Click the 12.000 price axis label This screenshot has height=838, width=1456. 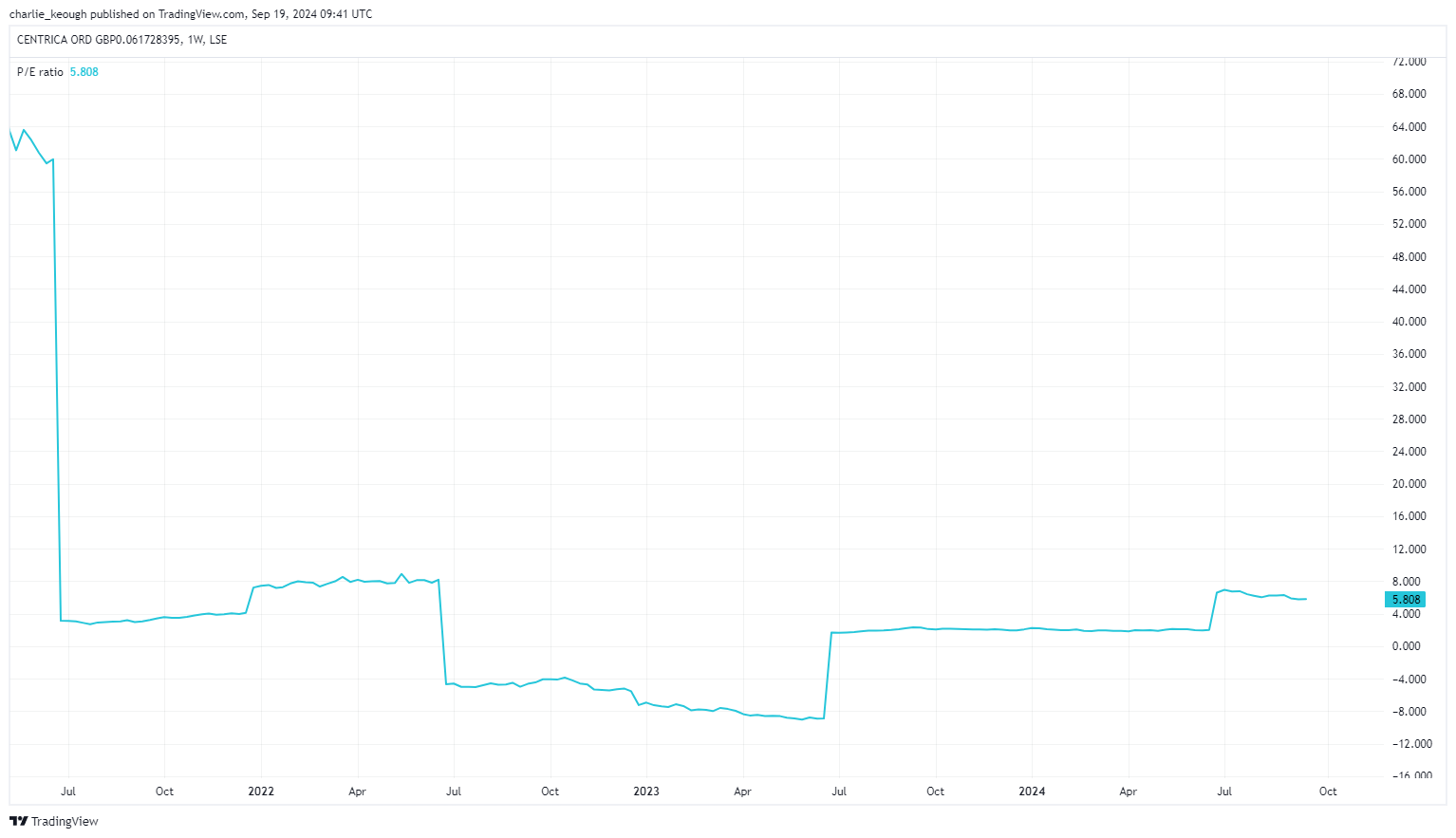pos(1409,549)
